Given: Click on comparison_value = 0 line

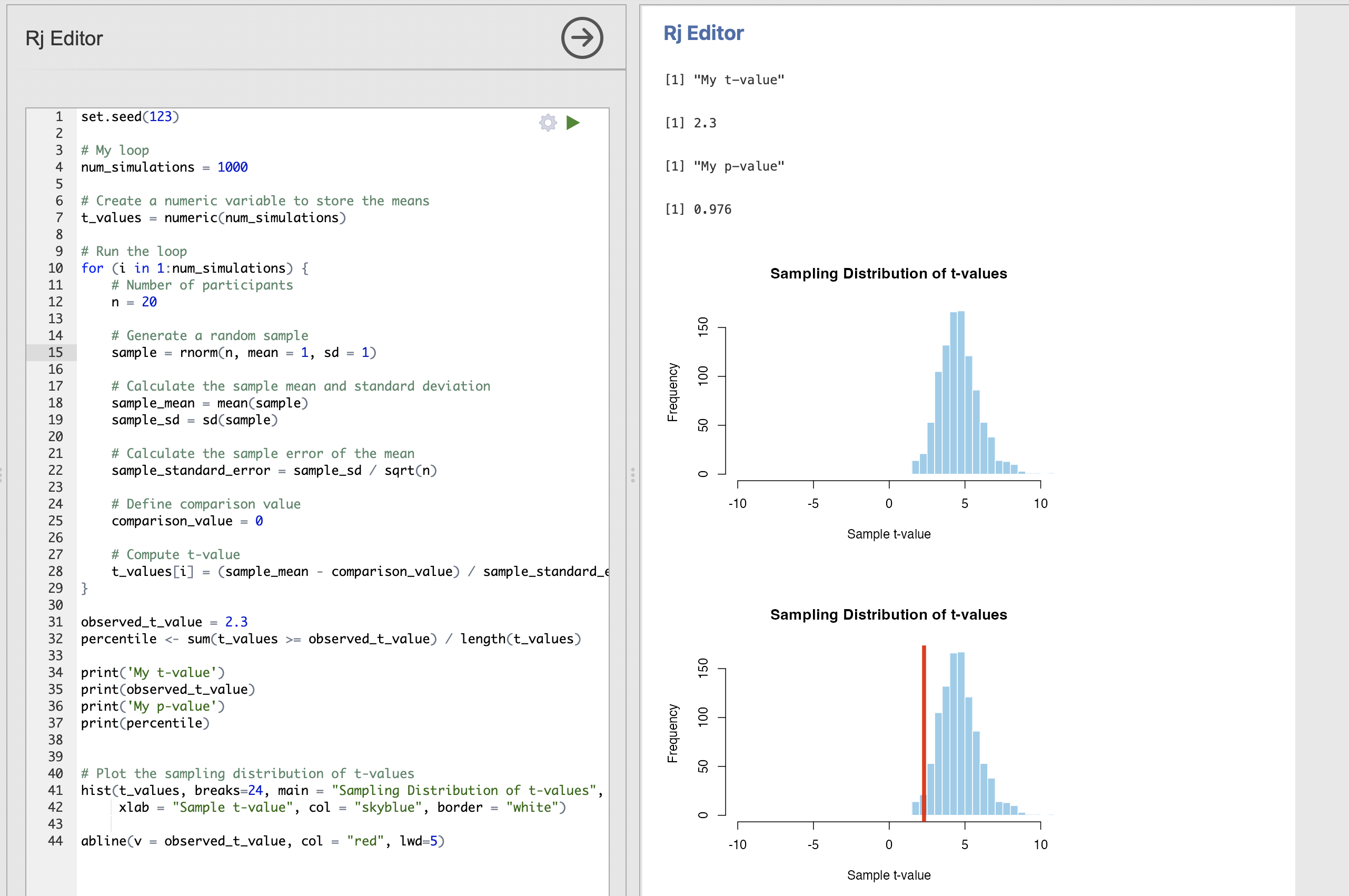Looking at the screenshot, I should (187, 521).
